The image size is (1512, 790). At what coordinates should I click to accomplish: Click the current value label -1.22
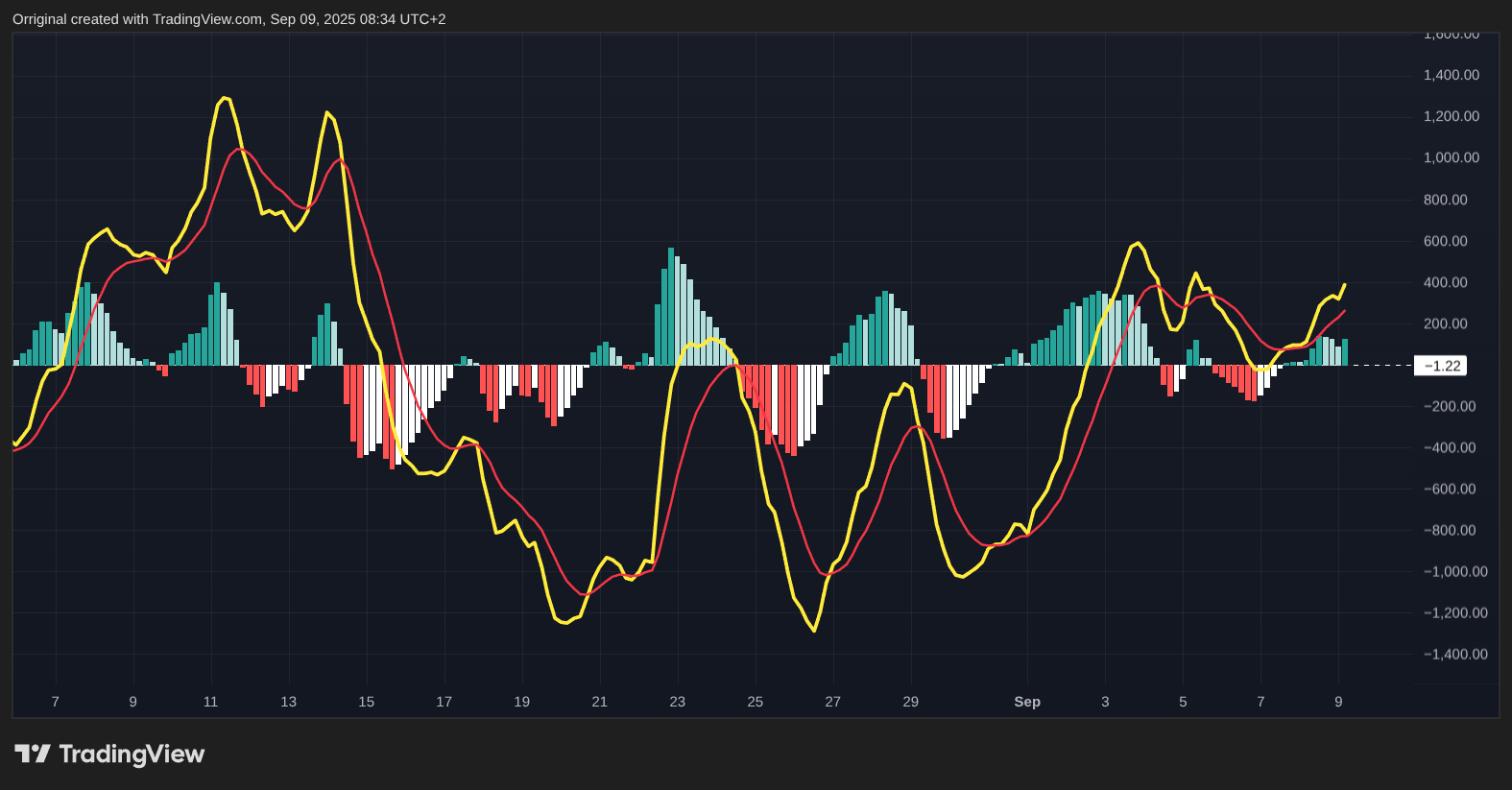point(1440,366)
